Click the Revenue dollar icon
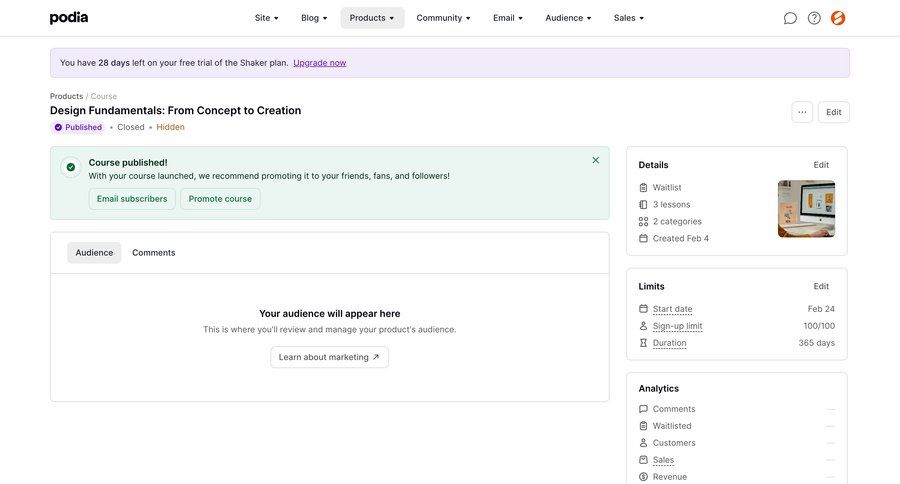Image resolution: width=900 pixels, height=484 pixels. (x=643, y=477)
